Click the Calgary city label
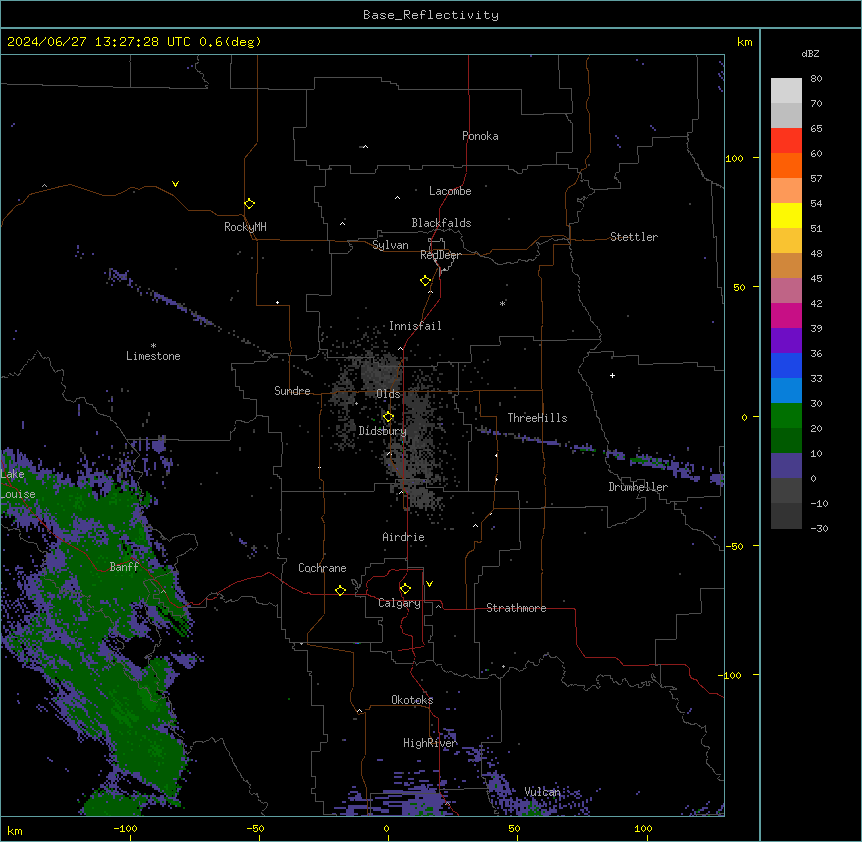Viewport: 862px width, 842px height. 399,603
